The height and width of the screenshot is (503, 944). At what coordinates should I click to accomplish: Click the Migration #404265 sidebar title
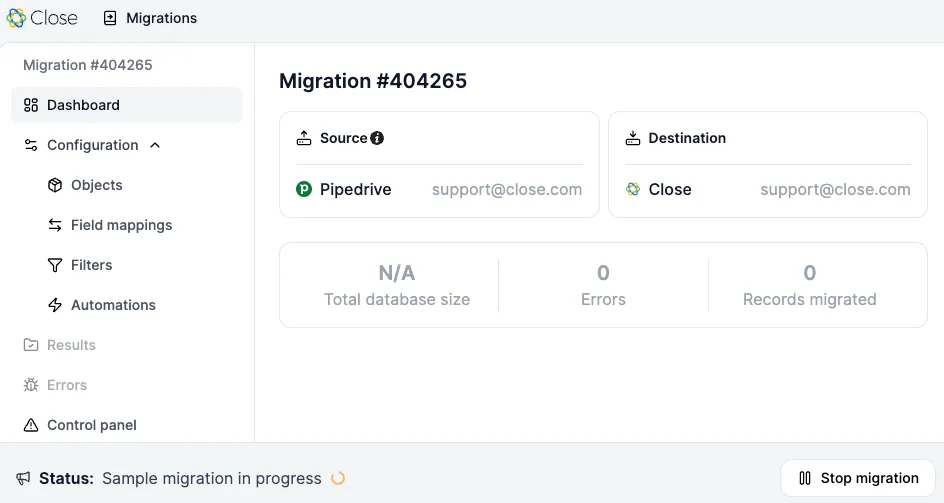[x=87, y=64]
